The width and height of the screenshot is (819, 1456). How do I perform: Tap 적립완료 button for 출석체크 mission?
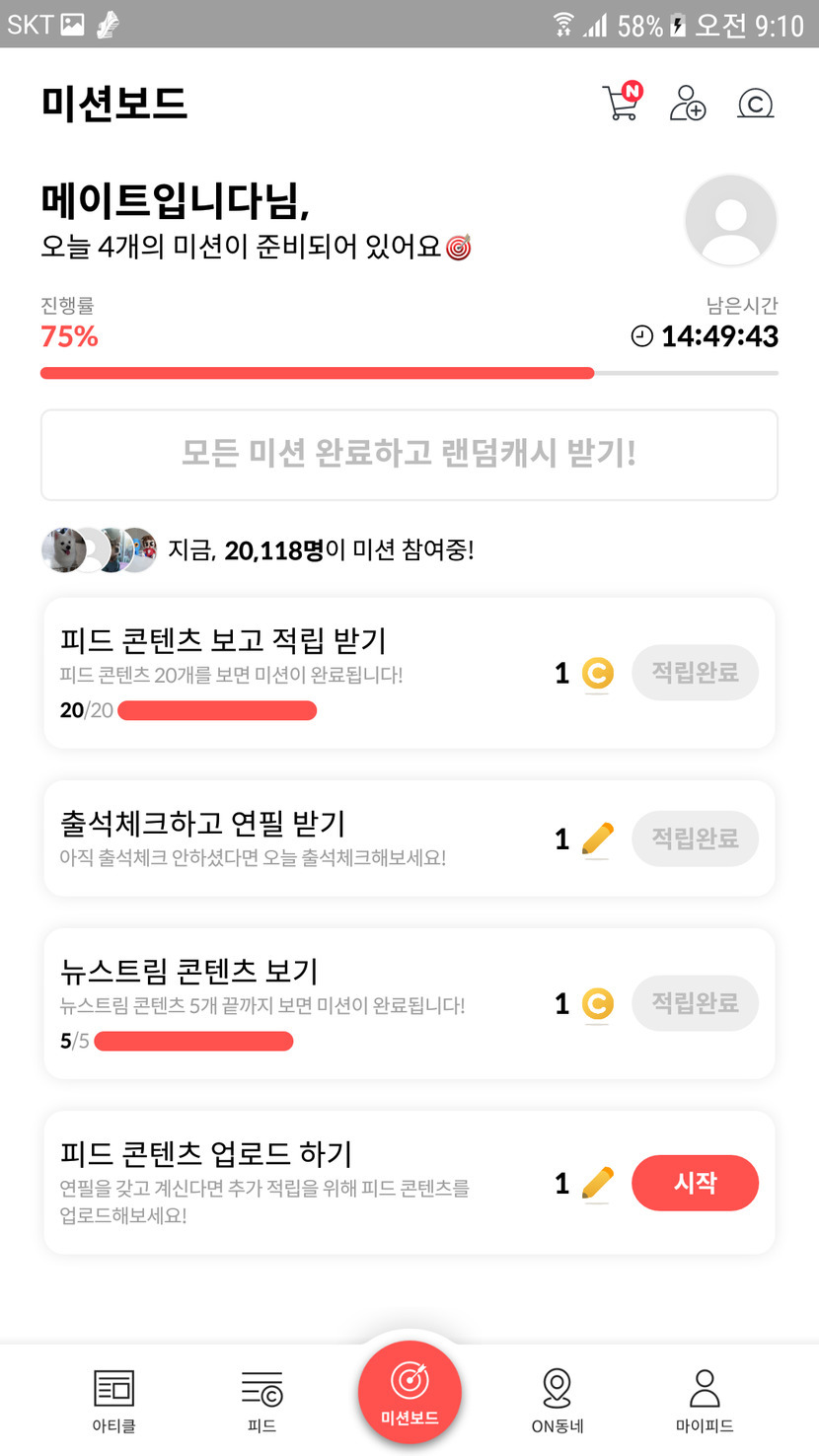coord(695,838)
